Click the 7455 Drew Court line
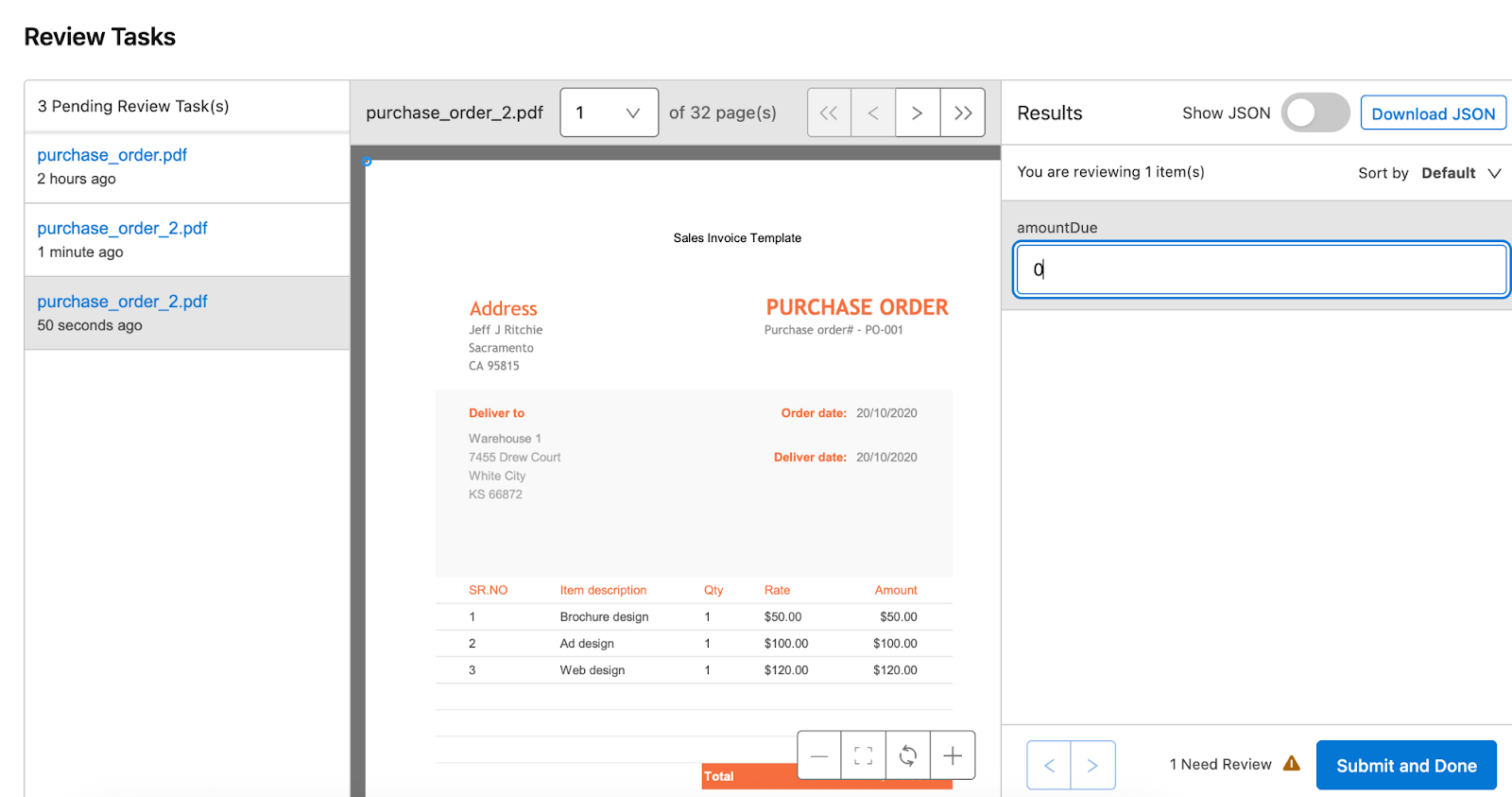 coord(515,458)
